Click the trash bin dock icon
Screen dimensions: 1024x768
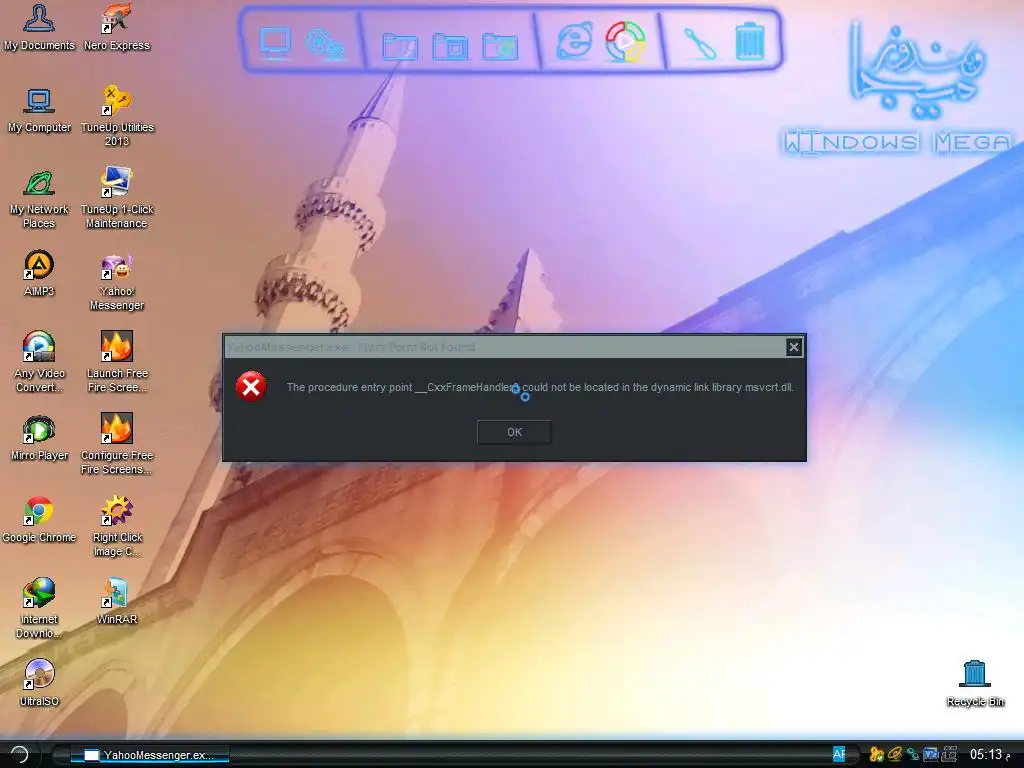(750, 41)
